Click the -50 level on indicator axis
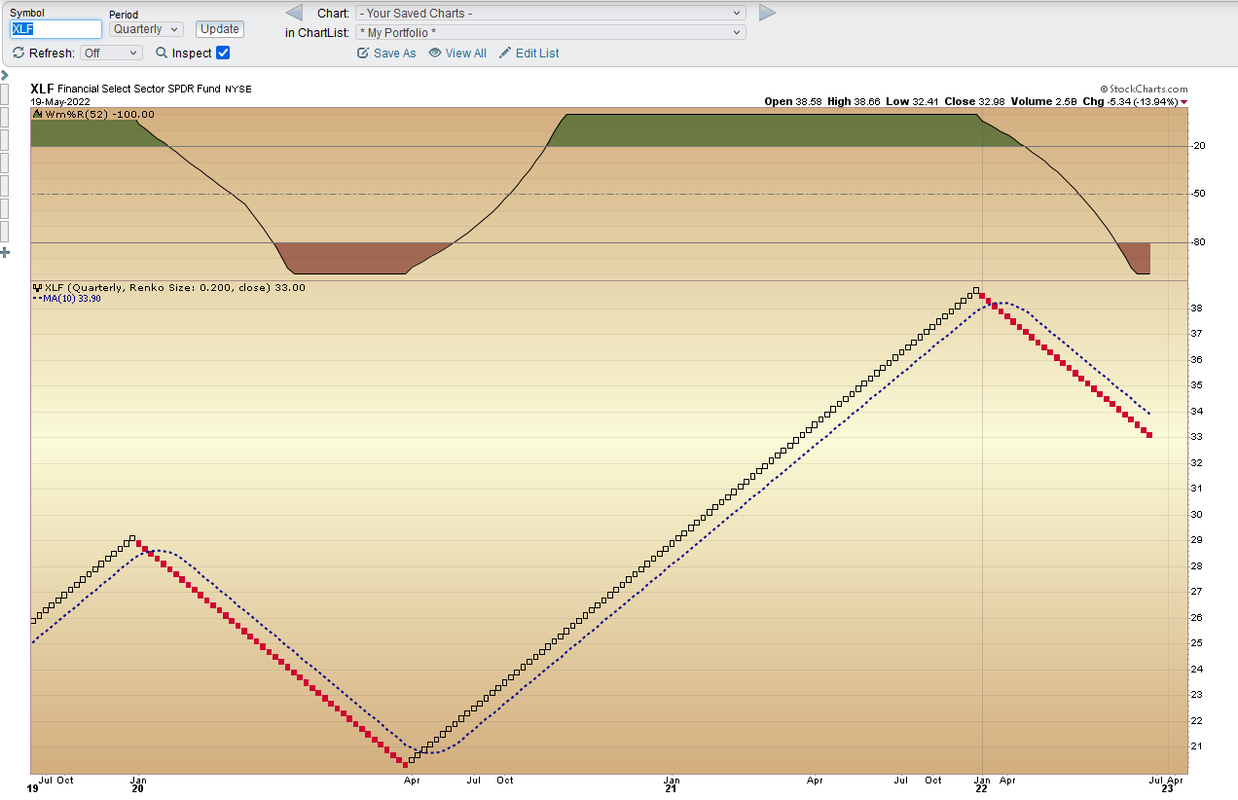 point(1198,194)
